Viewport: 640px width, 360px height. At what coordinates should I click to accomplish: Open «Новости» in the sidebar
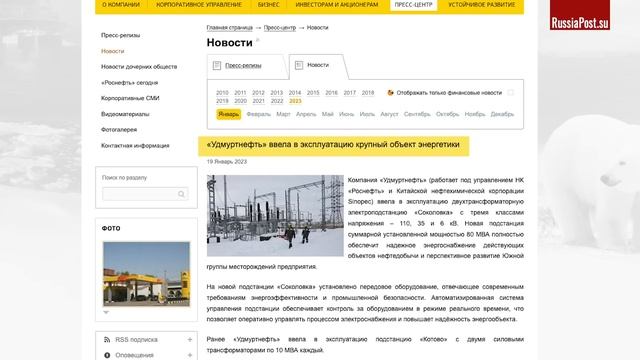pos(113,51)
